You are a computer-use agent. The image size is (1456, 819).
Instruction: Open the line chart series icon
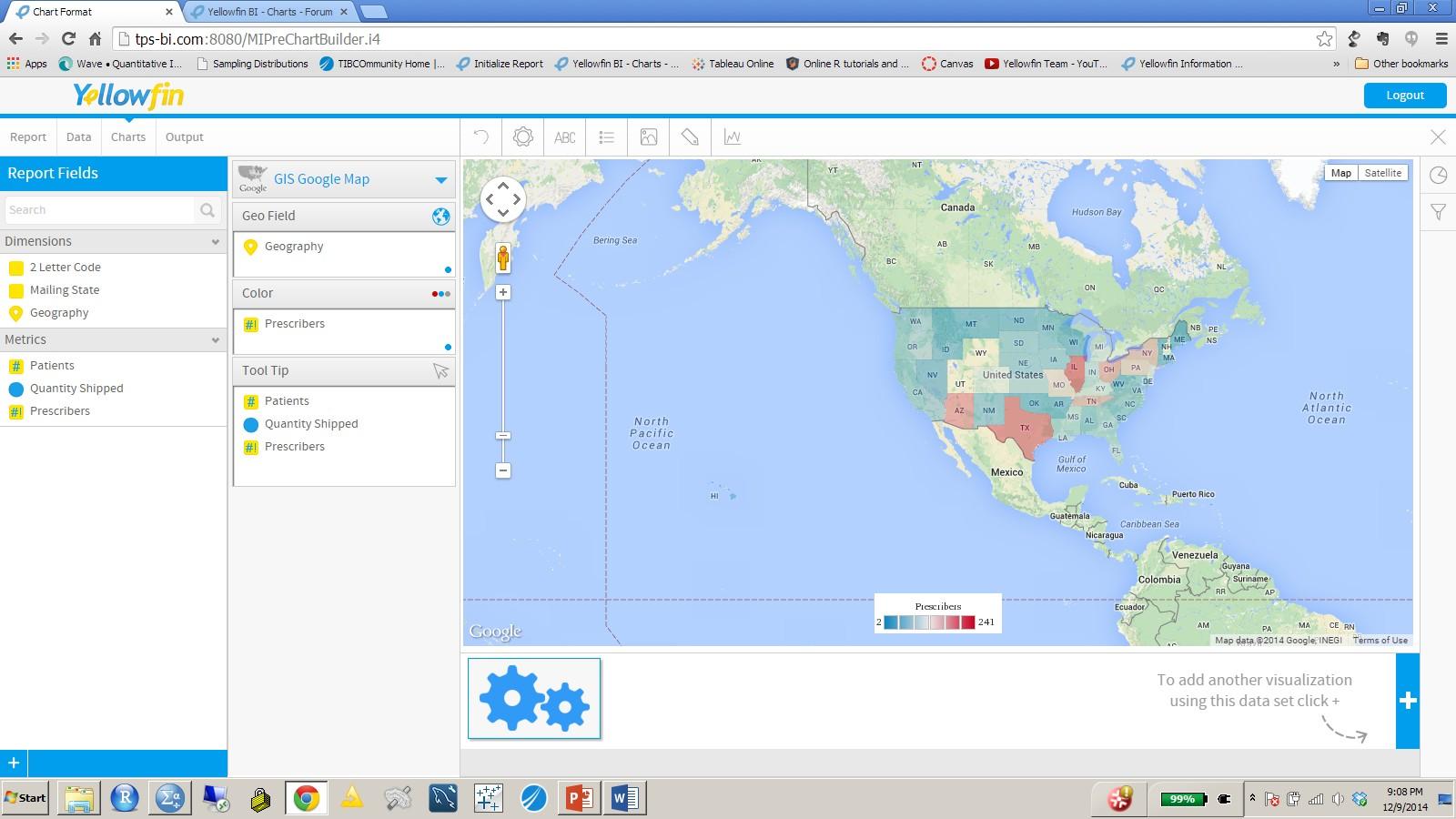[x=733, y=137]
